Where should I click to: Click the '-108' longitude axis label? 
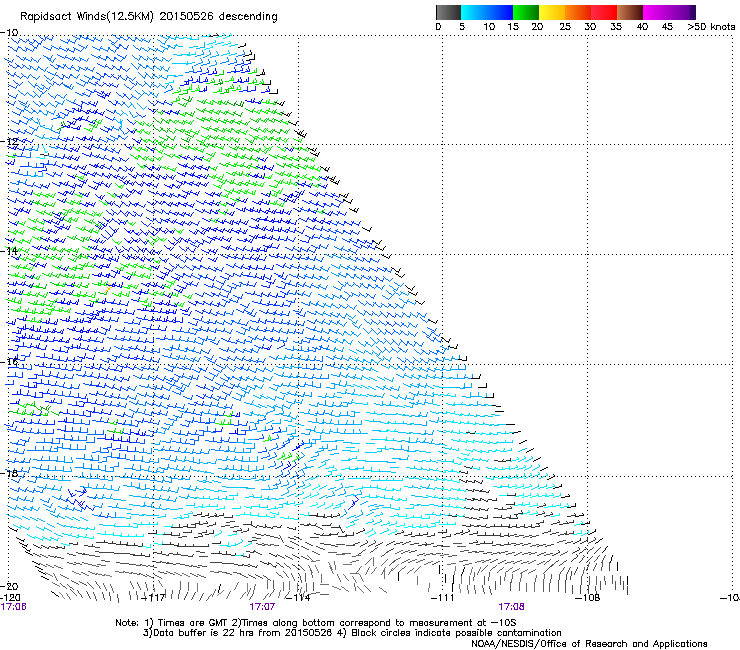588,598
